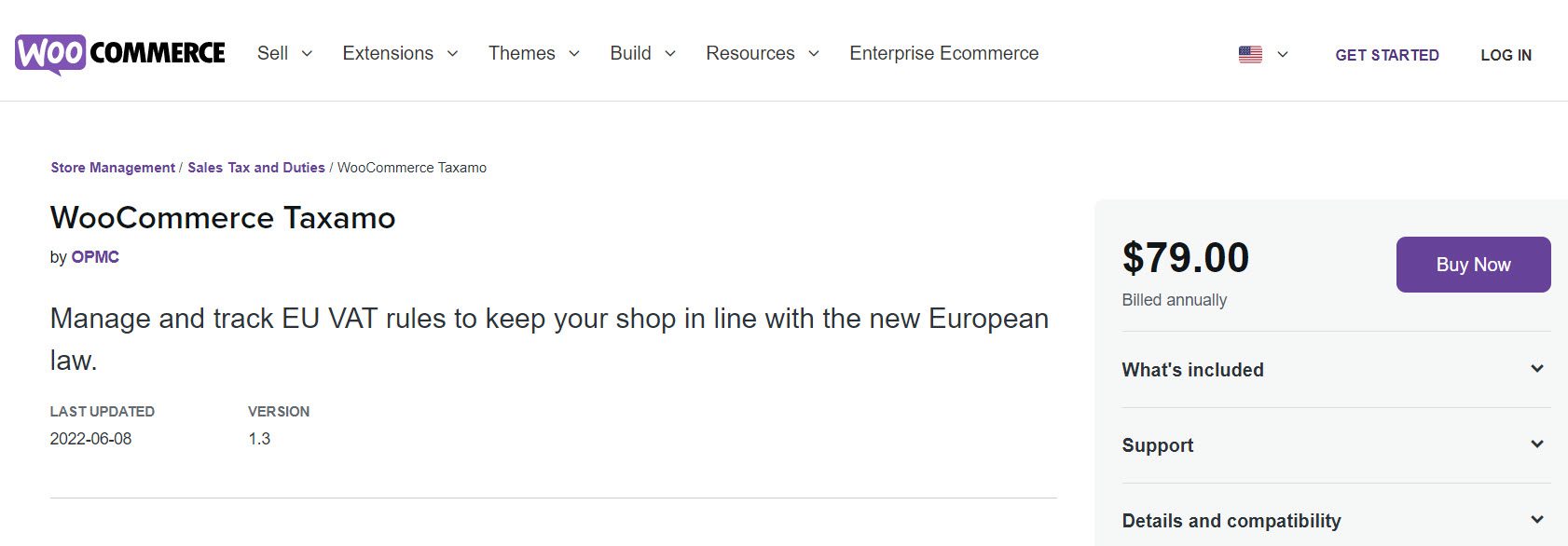Open Store Management breadcrumb link
Image resolution: width=1568 pixels, height=546 pixels.
click(x=113, y=168)
